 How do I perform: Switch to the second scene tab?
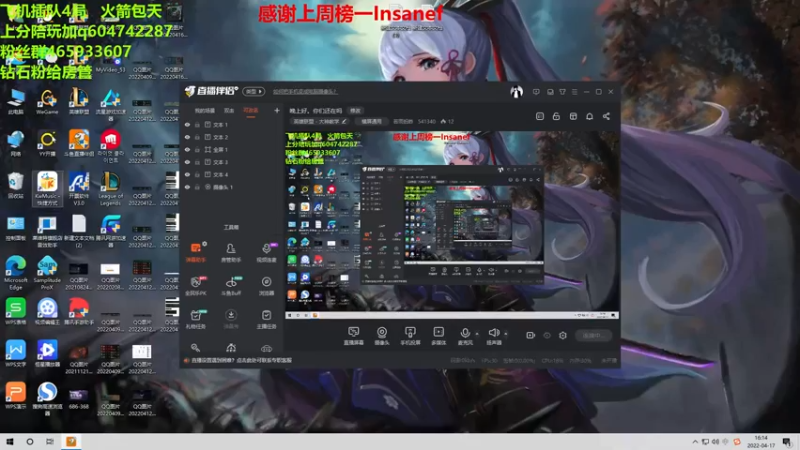pos(229,111)
